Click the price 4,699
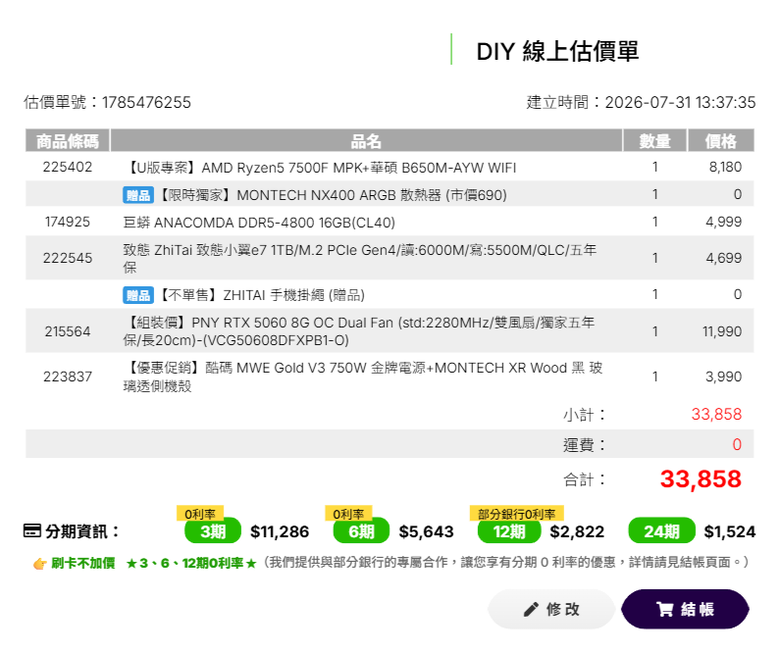This screenshot has width=780, height=653. click(x=724, y=258)
